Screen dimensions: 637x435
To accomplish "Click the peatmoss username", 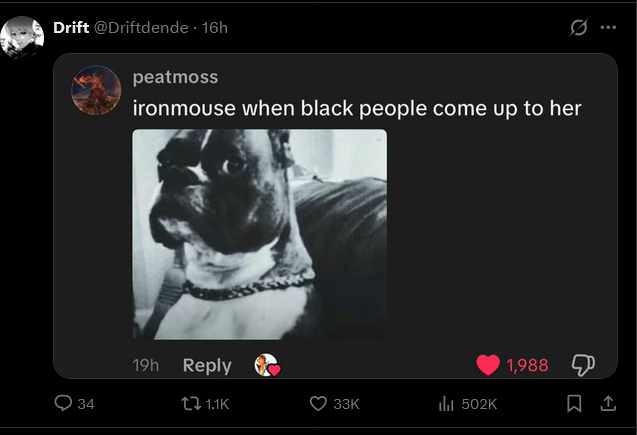I will (176, 77).
